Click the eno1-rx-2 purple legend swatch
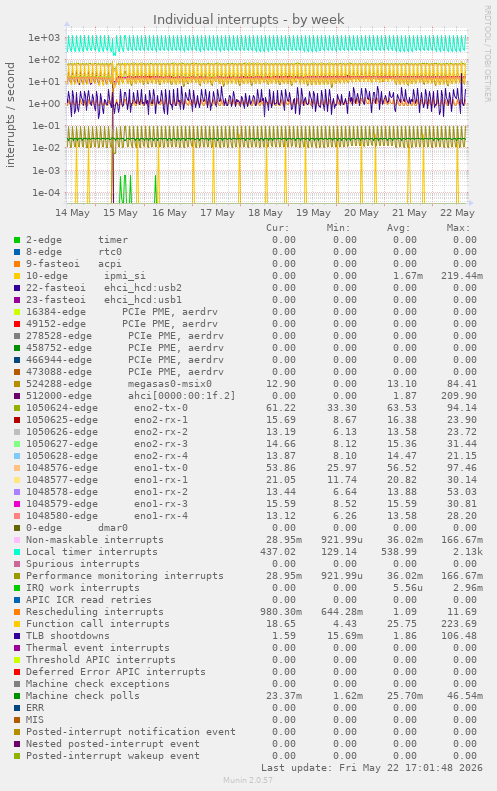Screen dimensions: 497x791 pyautogui.click(x=17, y=492)
